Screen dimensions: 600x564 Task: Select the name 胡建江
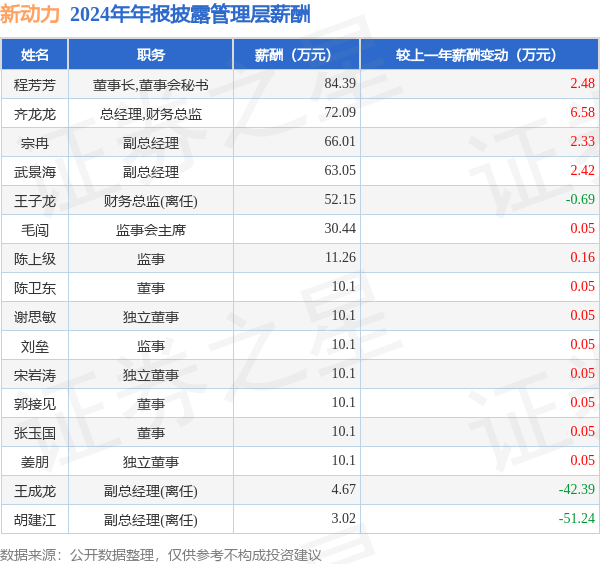(35, 520)
